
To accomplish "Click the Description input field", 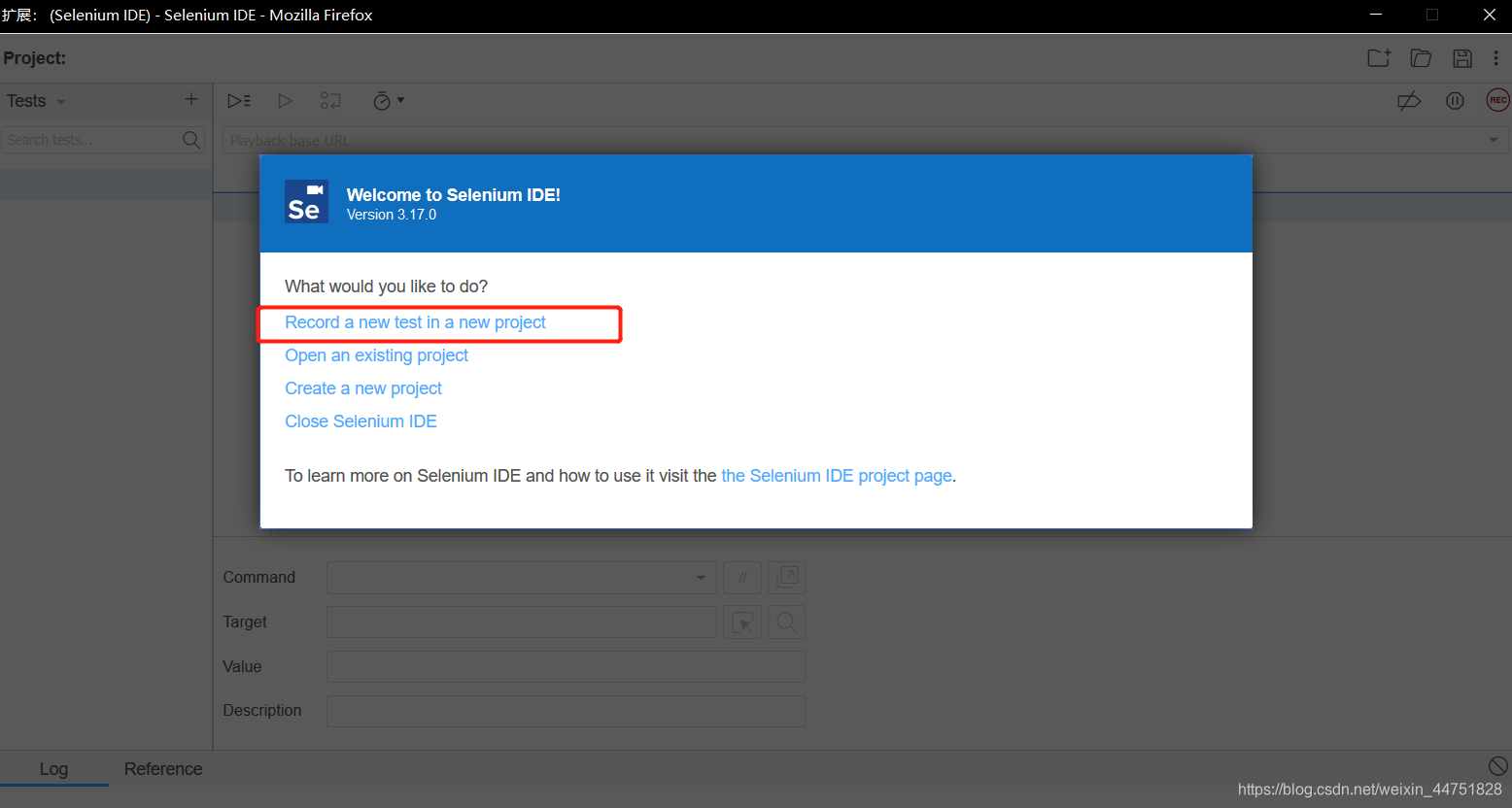I will tap(566, 711).
